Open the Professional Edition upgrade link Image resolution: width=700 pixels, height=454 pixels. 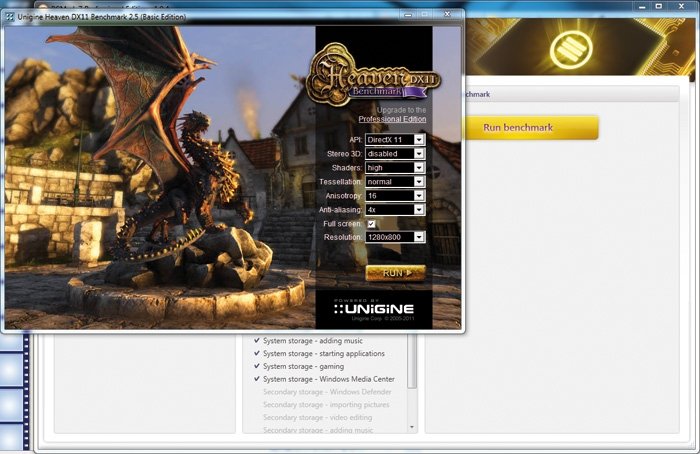(x=392, y=119)
